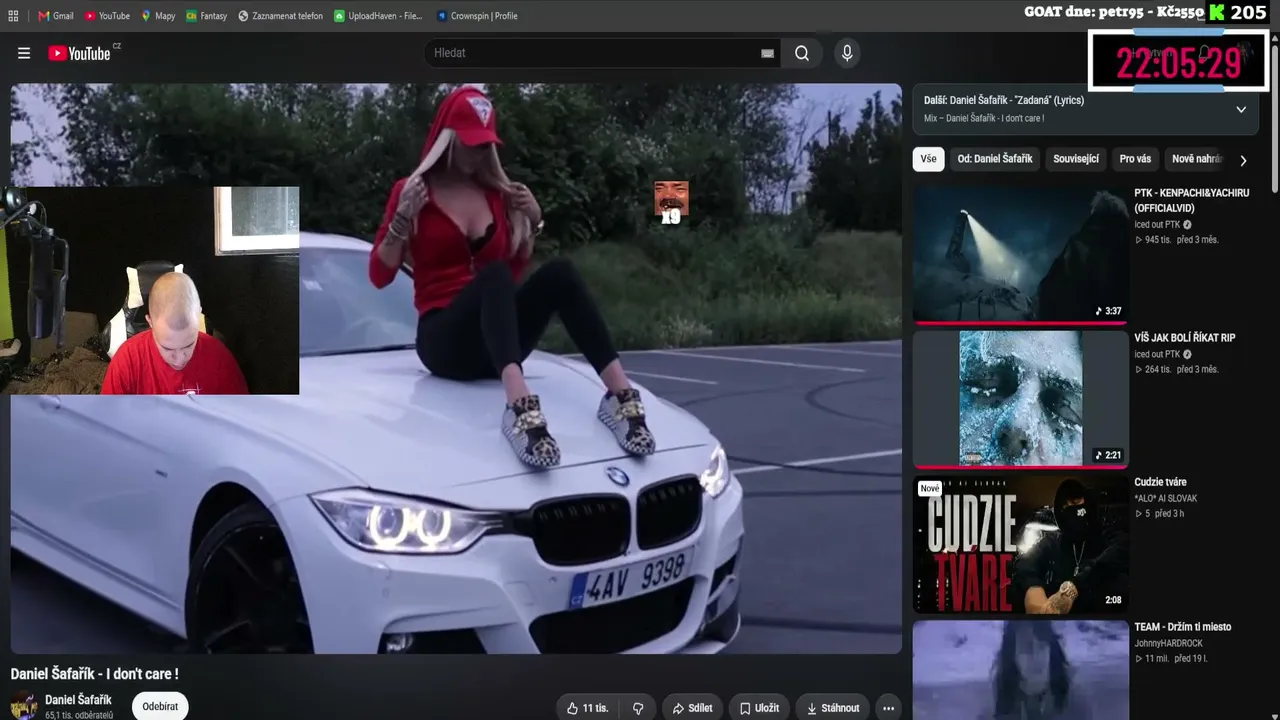Open the Crownspin Profile bookmark
The image size is (1280, 720).
[x=477, y=16]
